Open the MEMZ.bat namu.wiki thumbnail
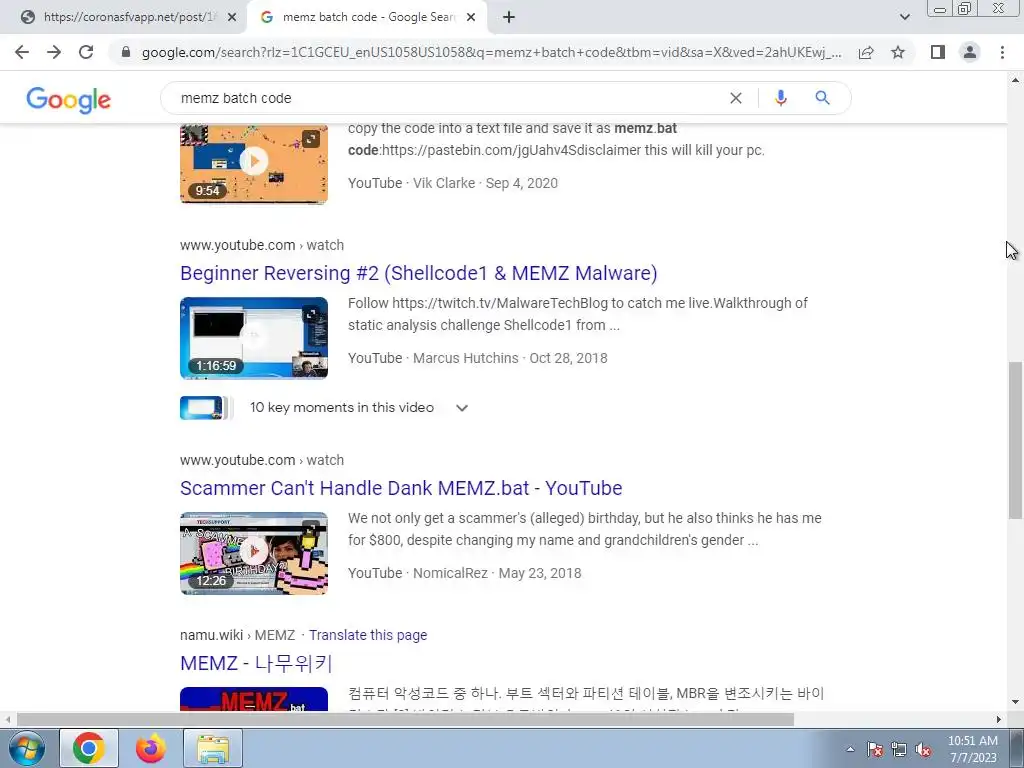Viewport: 1024px width, 768px height. point(254,699)
